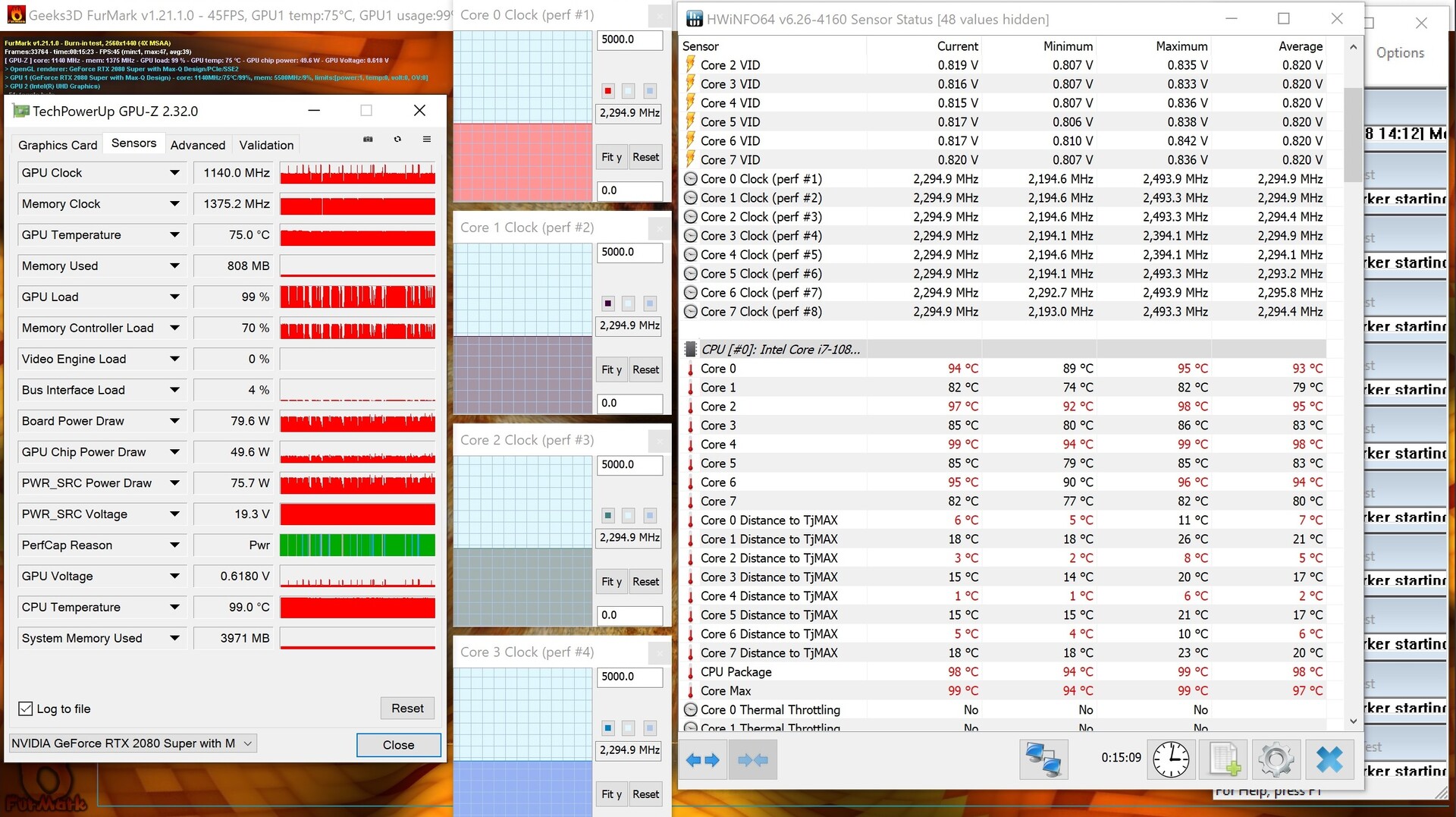
Task: Click red color swatch in Core 0 Clock window
Action: (x=608, y=91)
